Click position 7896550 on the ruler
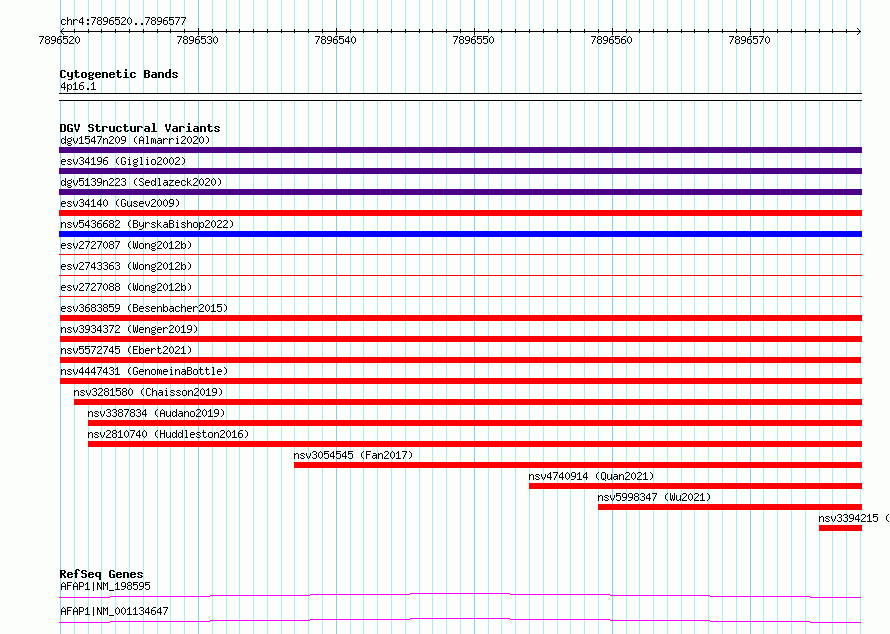The height and width of the screenshot is (634, 890). coord(473,40)
